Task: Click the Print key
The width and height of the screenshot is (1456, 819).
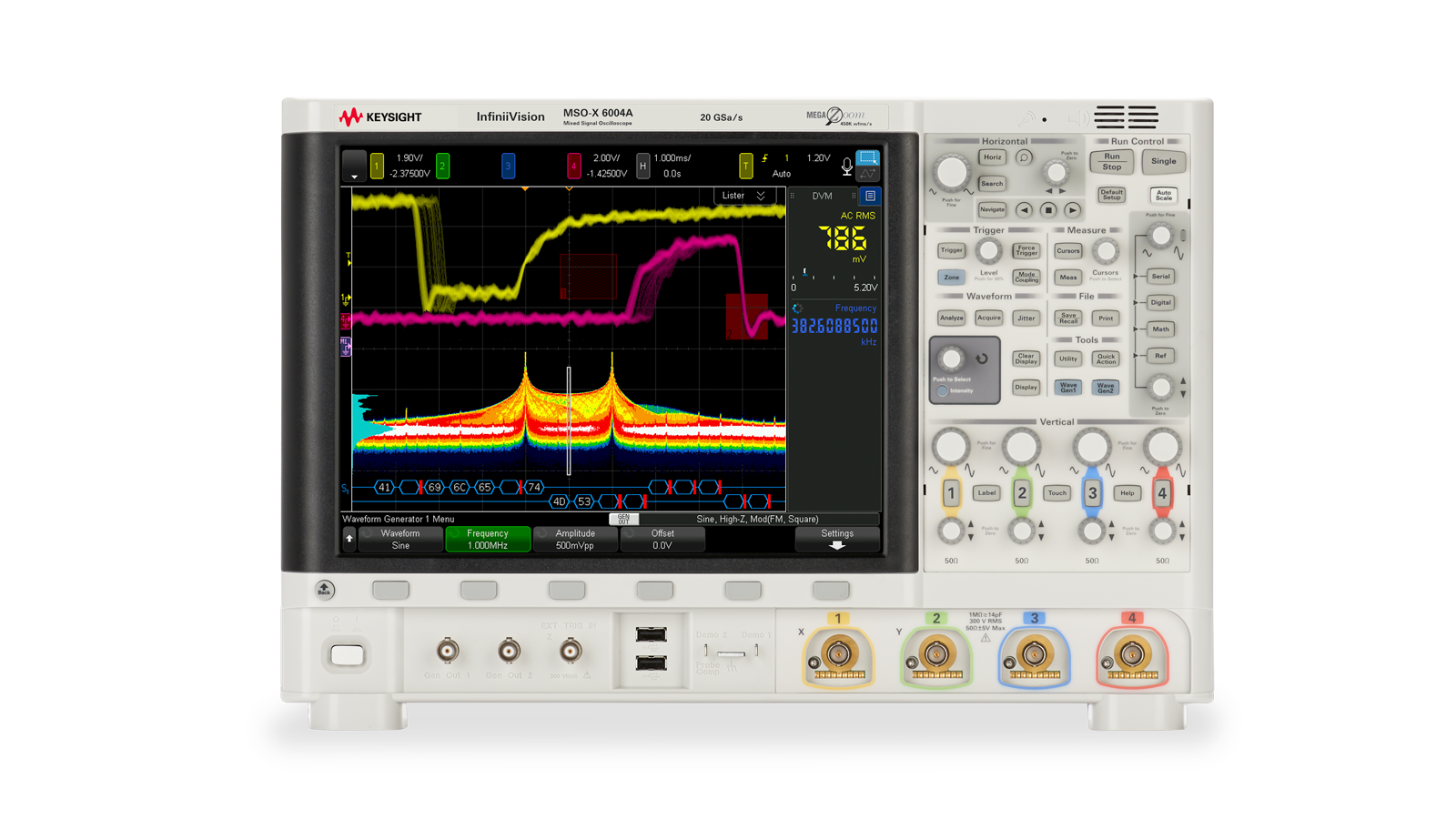Action: [1106, 318]
